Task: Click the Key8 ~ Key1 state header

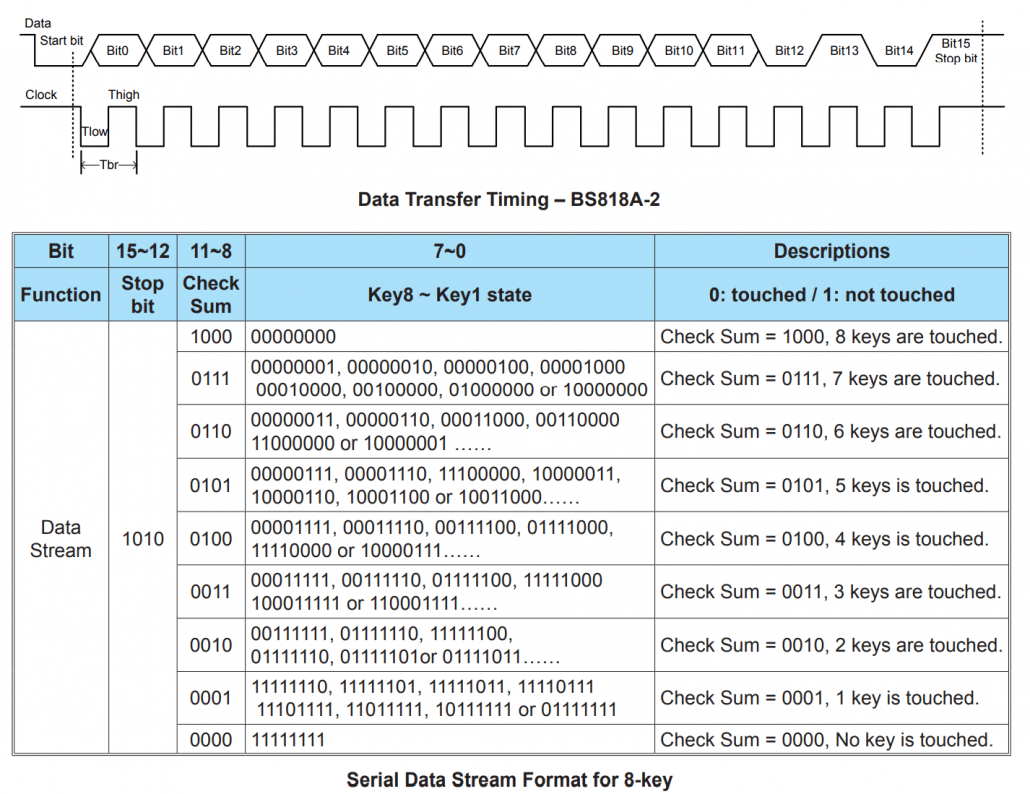Action: click(449, 295)
